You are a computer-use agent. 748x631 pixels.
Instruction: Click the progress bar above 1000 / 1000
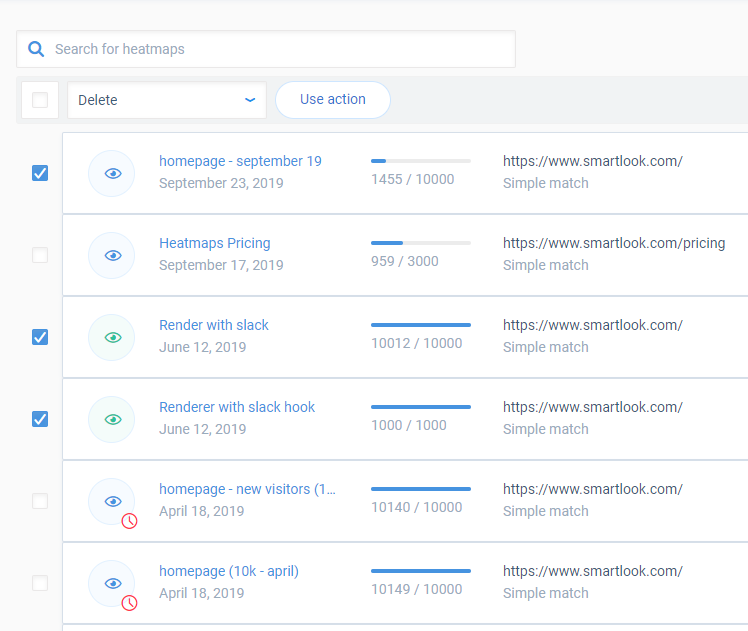coord(421,407)
